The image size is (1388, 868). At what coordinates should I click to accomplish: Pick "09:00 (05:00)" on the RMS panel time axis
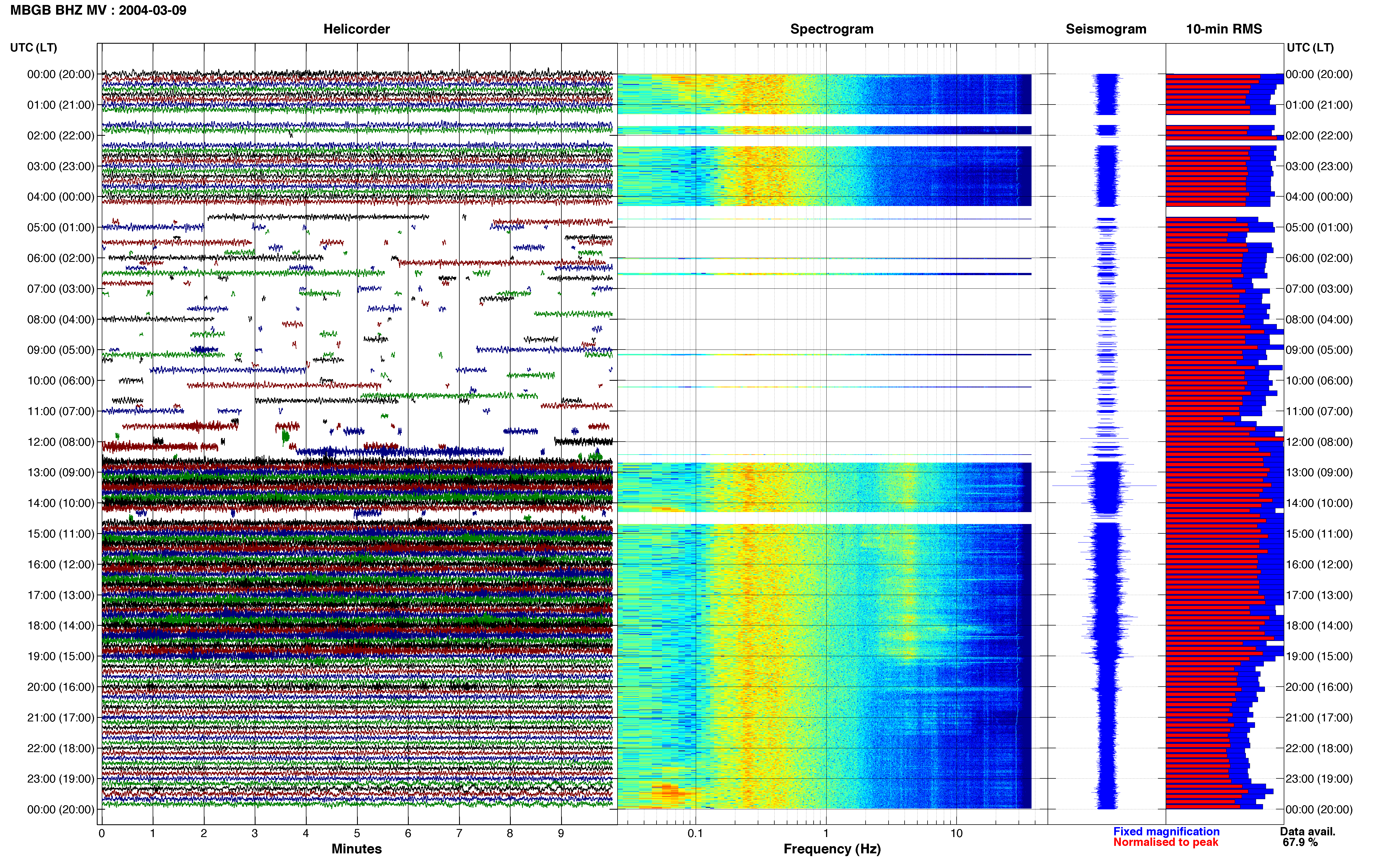point(1319,350)
